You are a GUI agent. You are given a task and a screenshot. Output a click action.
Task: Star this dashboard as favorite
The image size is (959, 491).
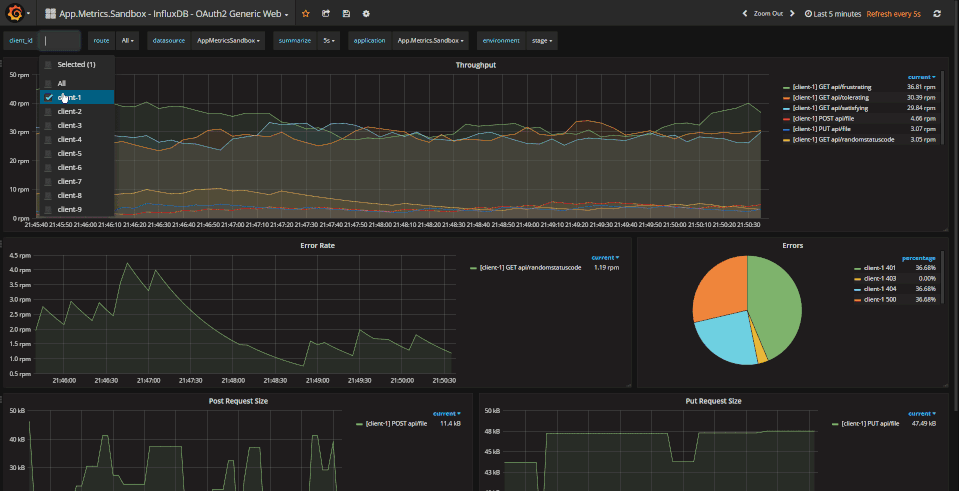tap(306, 14)
